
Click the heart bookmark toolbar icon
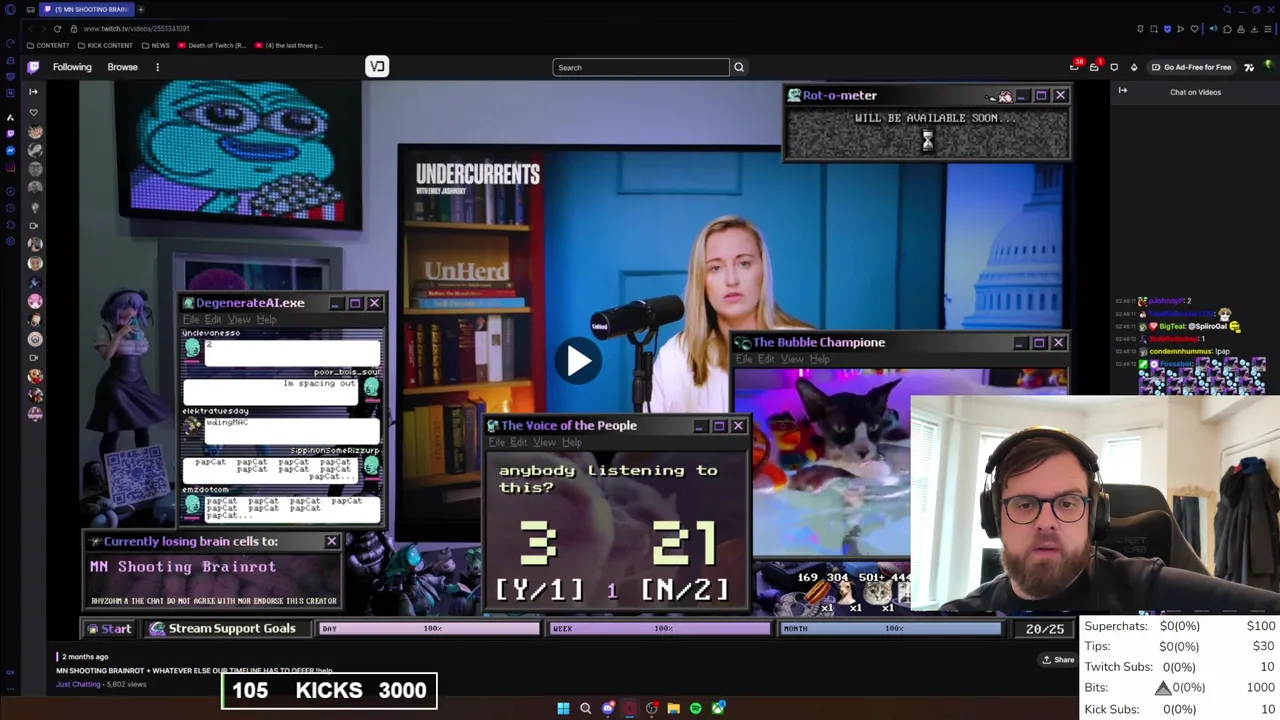coord(1194,29)
